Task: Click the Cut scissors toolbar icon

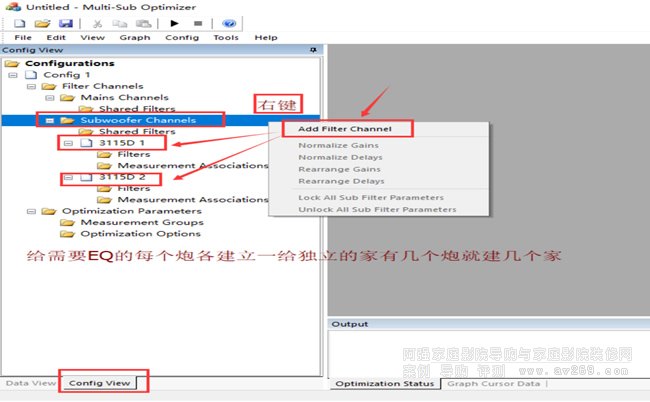Action: 98,23
